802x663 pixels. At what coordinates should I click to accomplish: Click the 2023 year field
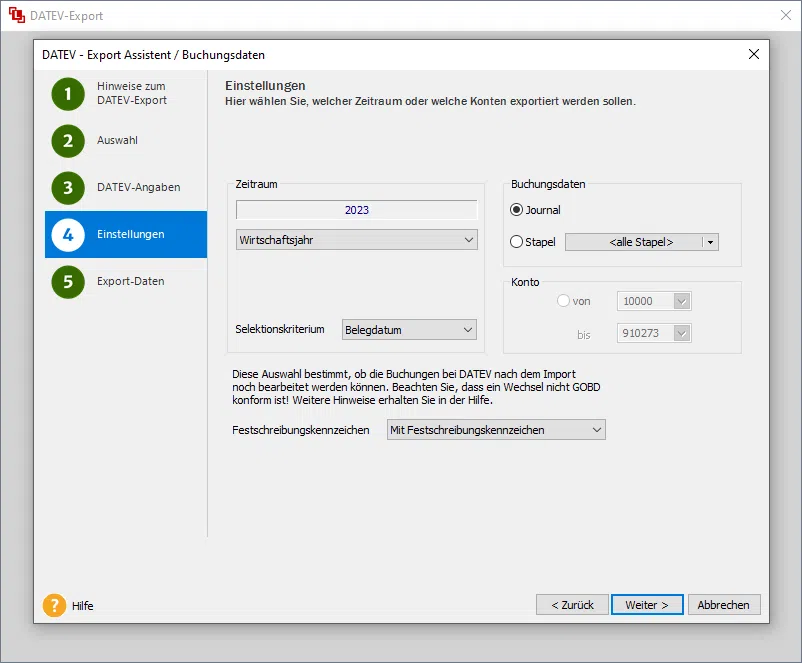(x=356, y=210)
